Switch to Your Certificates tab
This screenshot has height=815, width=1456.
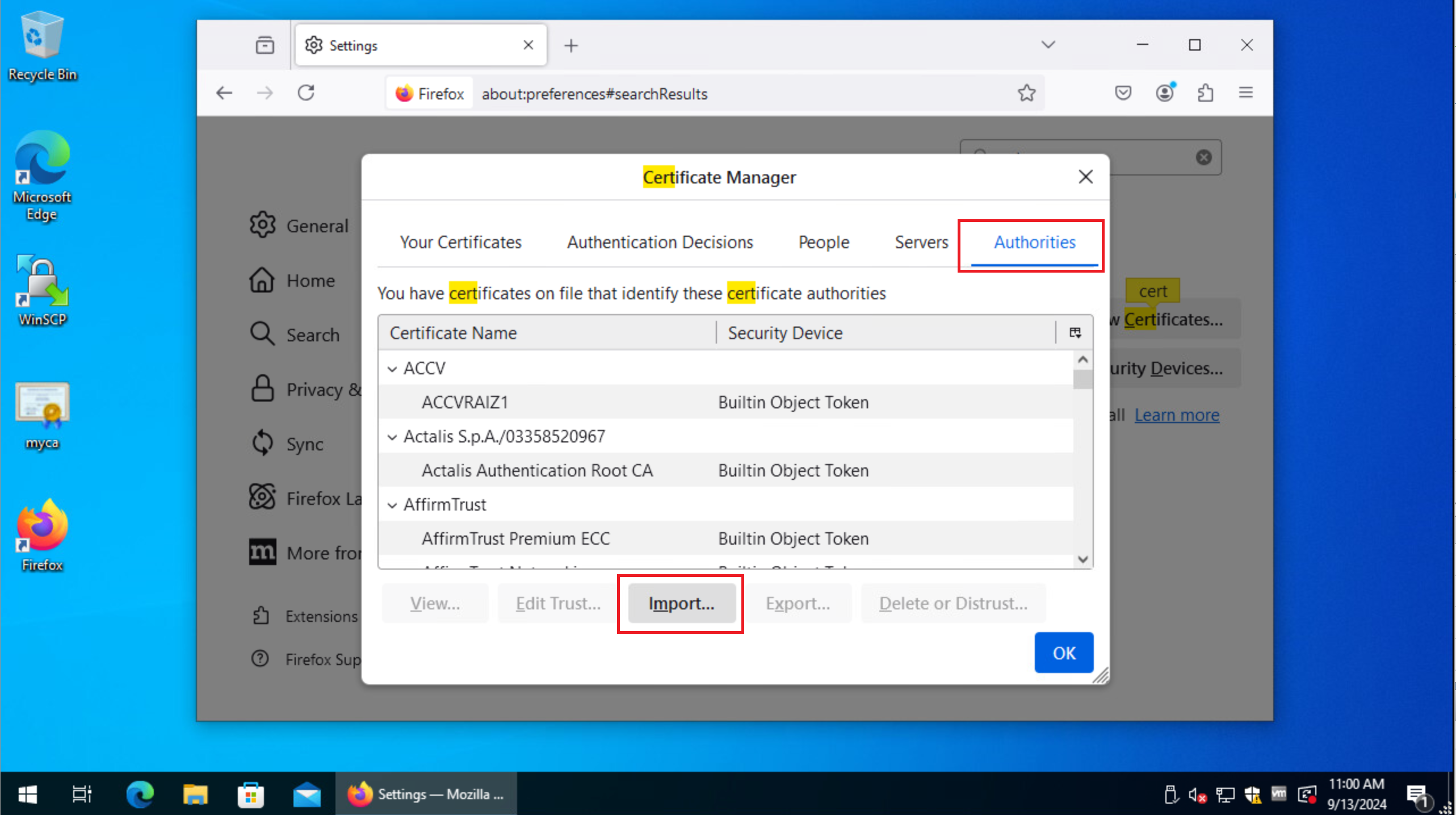460,243
